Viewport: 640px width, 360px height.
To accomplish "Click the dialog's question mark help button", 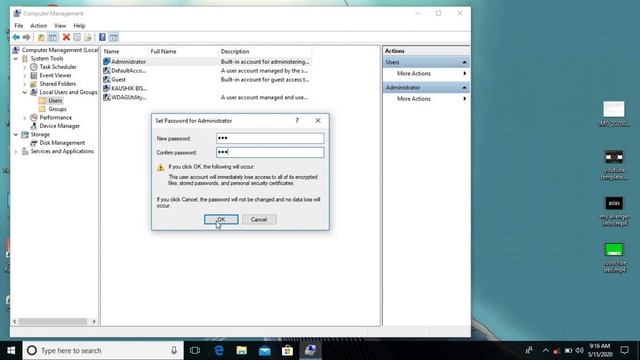I will 297,120.
